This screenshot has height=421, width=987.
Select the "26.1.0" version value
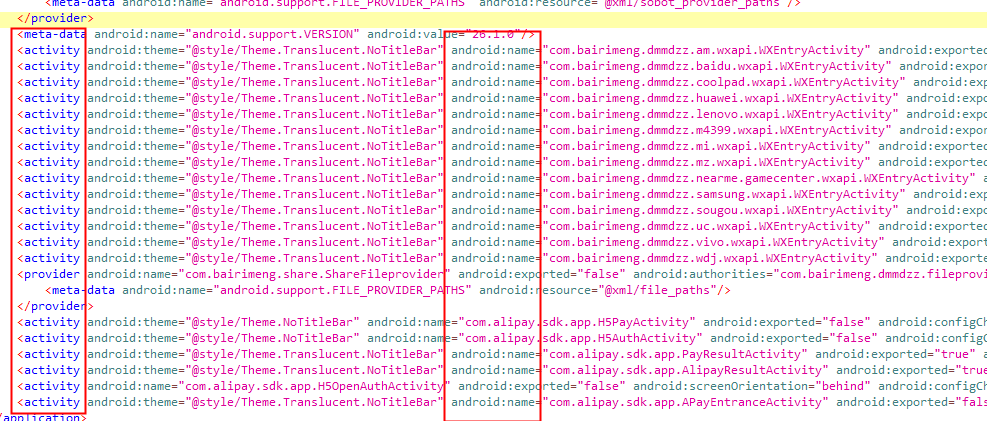pos(494,34)
